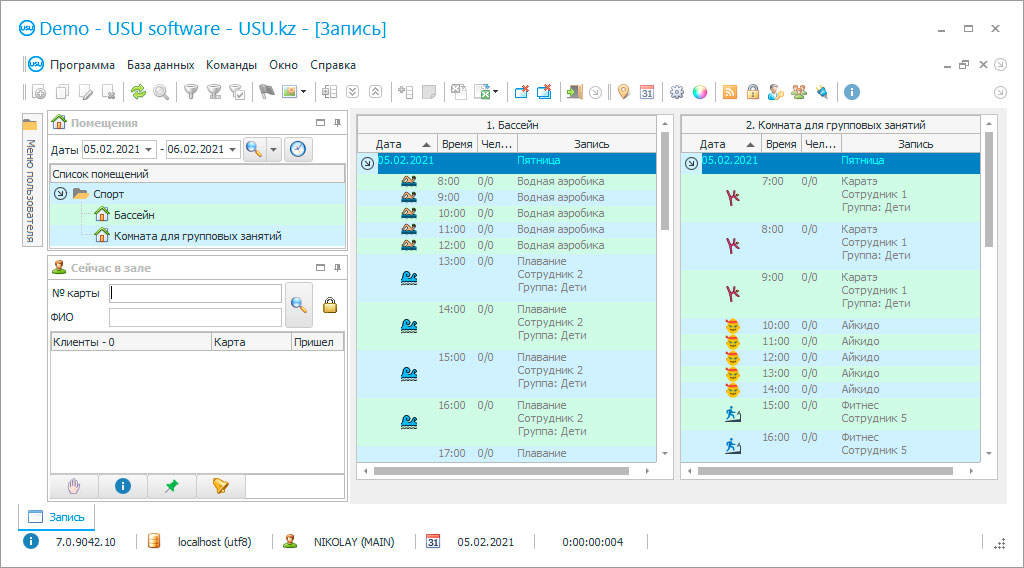Click the 8:00 Водная аэробика entry
Viewport: 1024px width, 568px height.
(x=507, y=181)
